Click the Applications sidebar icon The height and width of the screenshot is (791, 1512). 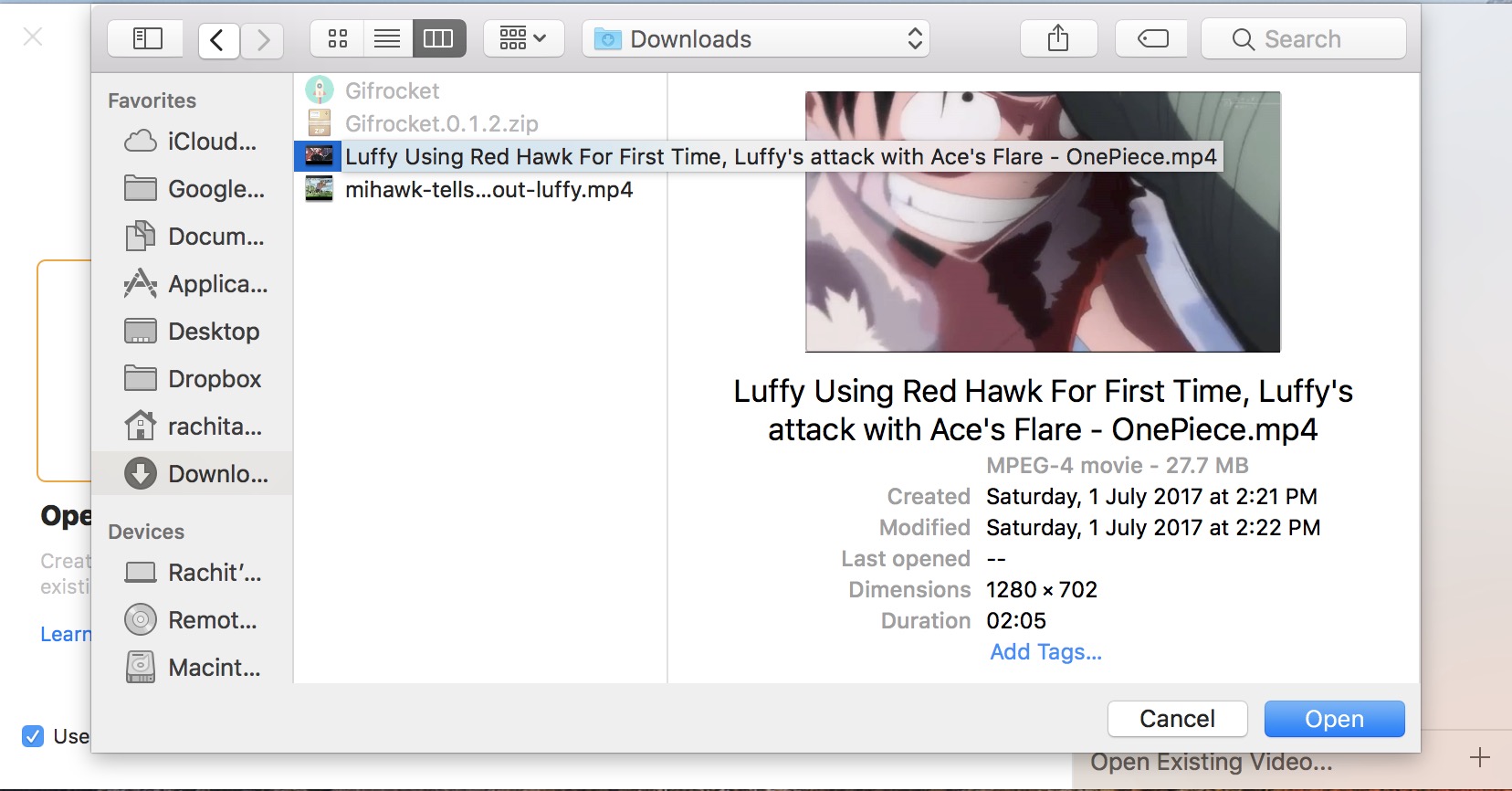(140, 284)
